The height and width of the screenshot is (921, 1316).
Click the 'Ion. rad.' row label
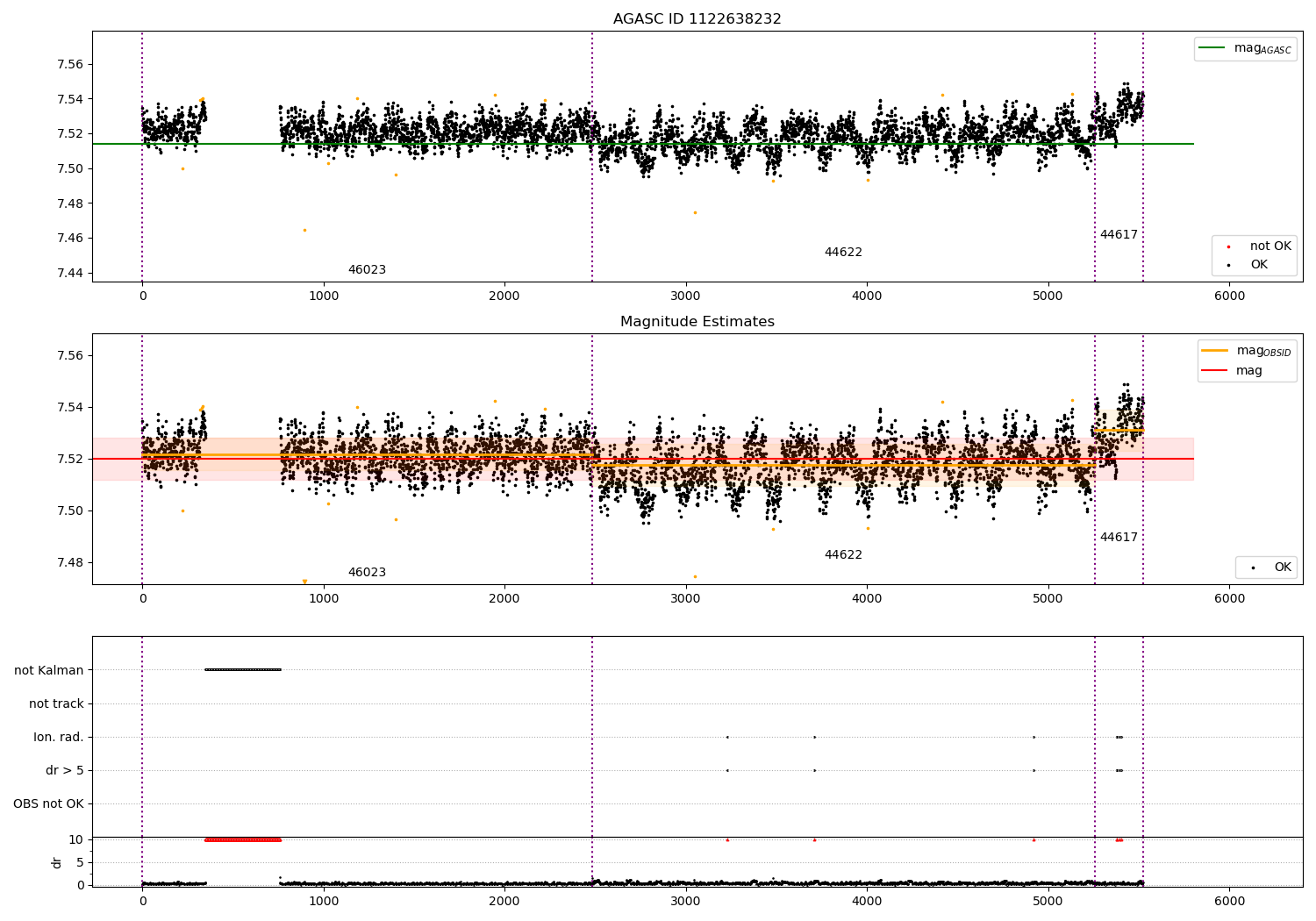click(59, 737)
